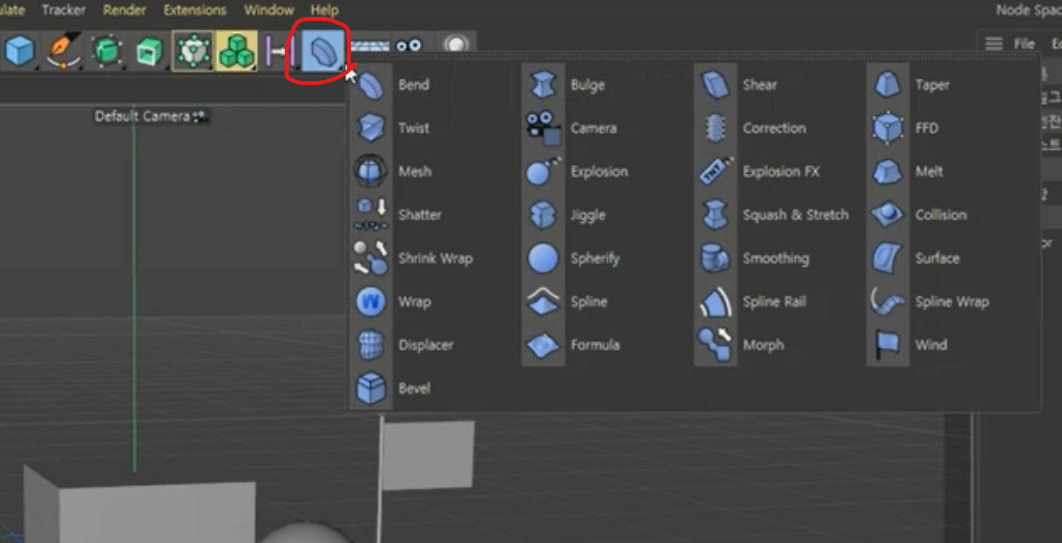The width and height of the screenshot is (1062, 543).
Task: Select the Explosion FX deformer
Action: (759, 172)
